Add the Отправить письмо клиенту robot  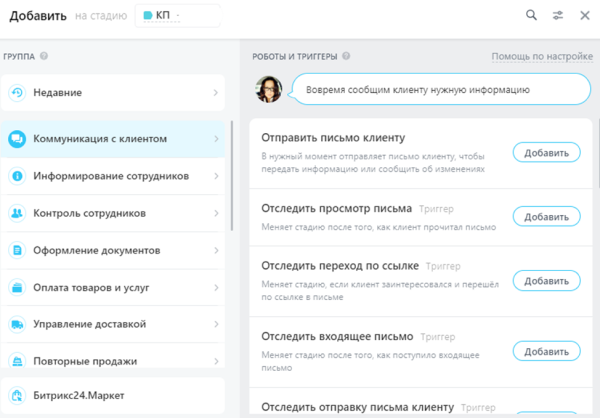click(x=546, y=153)
